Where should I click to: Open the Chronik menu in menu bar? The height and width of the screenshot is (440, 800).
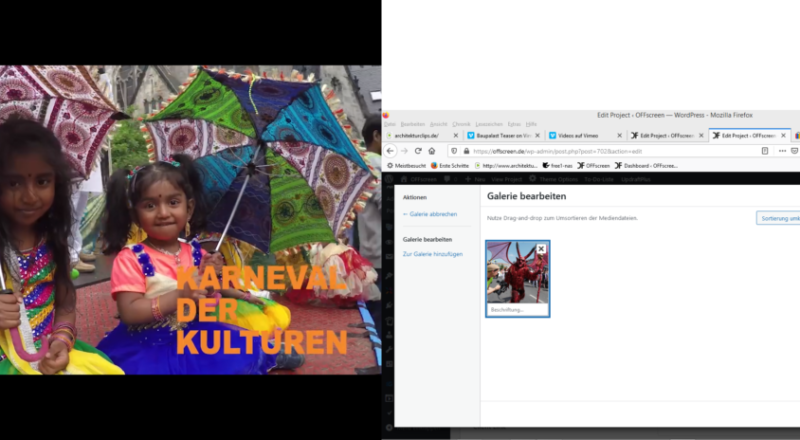point(461,124)
